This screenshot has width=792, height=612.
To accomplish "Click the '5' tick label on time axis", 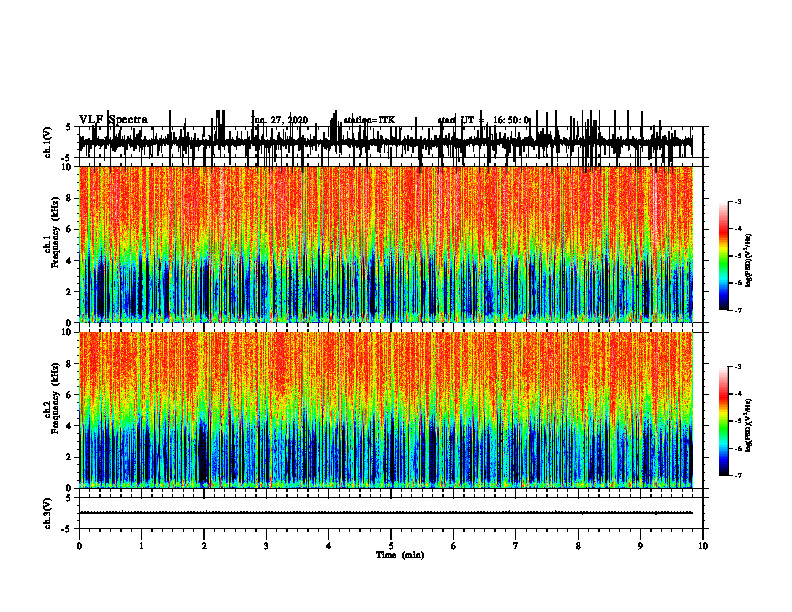I will click(391, 546).
